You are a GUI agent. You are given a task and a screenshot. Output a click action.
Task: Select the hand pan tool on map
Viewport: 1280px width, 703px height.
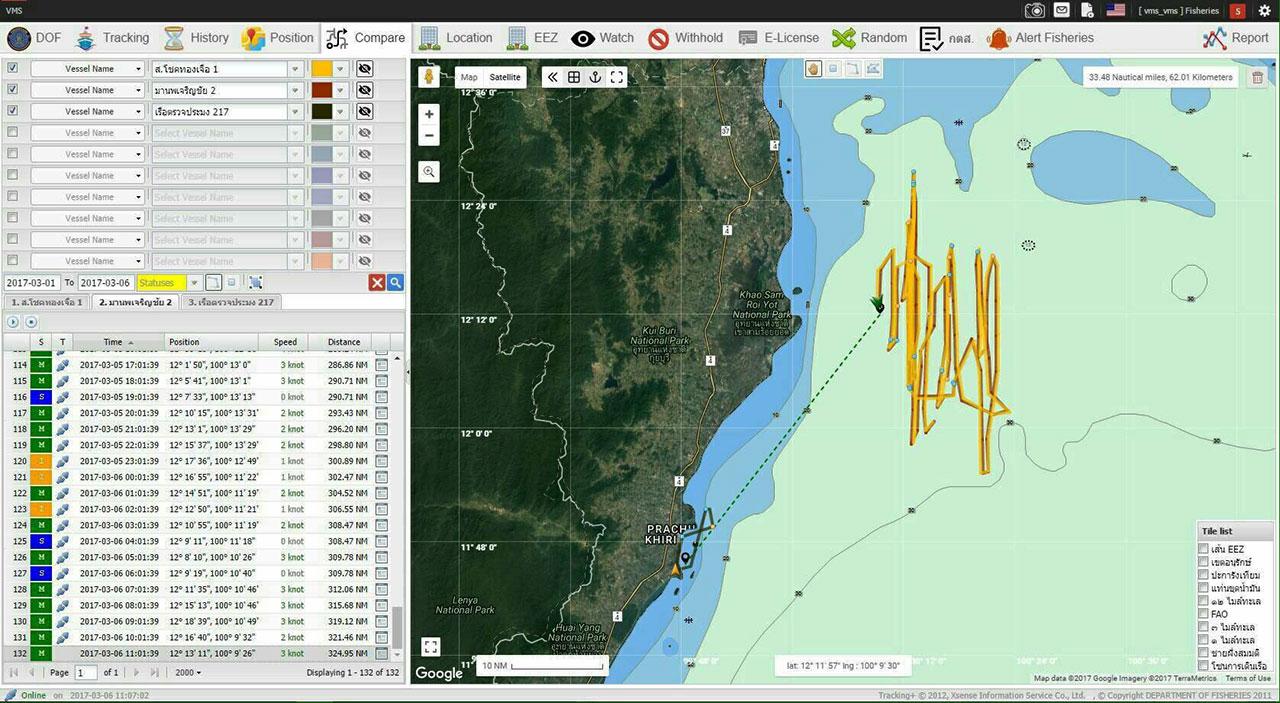click(x=814, y=69)
